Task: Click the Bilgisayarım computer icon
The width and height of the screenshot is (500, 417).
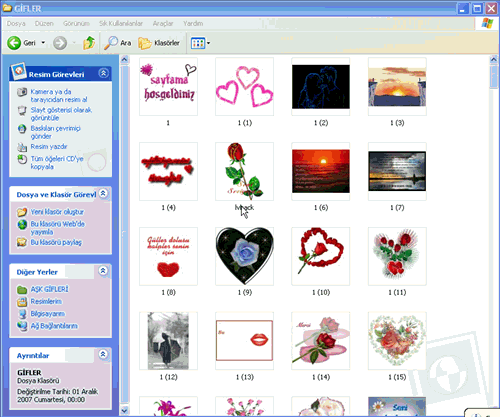Action: pyautogui.click(x=22, y=314)
